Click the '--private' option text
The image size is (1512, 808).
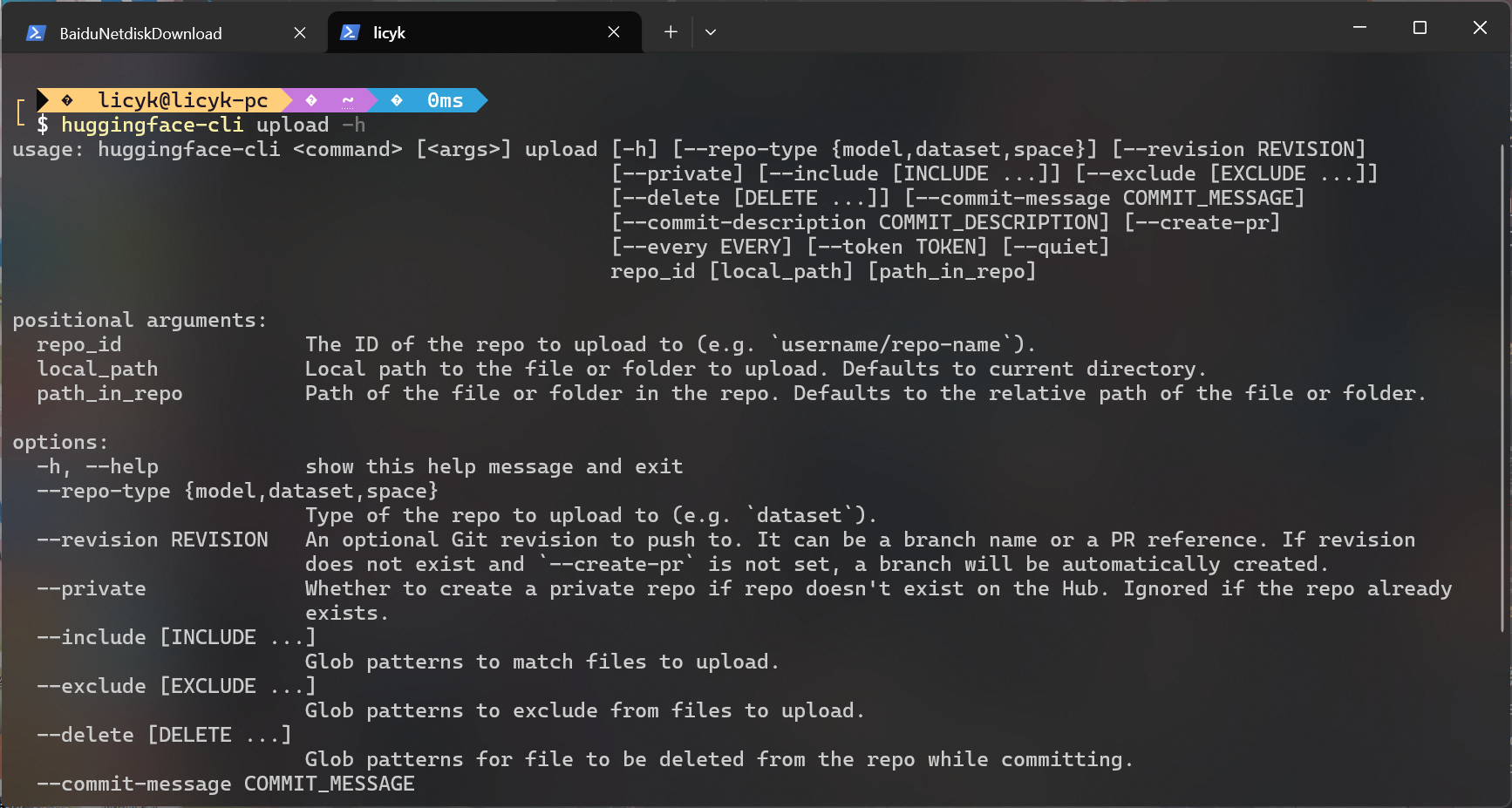(92, 588)
